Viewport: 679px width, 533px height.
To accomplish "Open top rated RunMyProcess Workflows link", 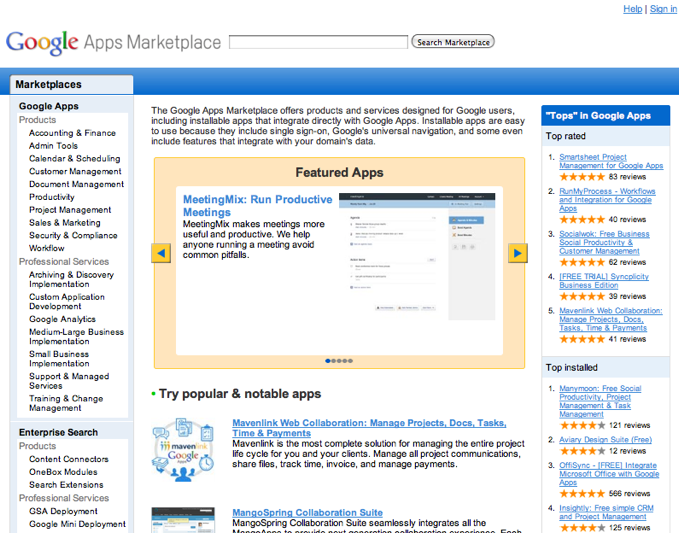I will pyautogui.click(x=607, y=200).
